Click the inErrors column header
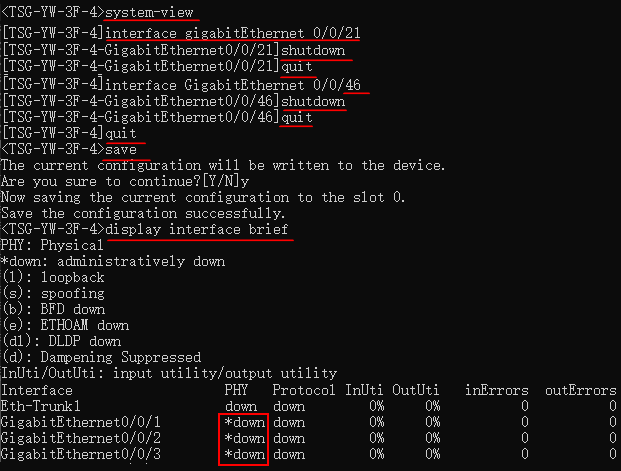 coord(497,390)
